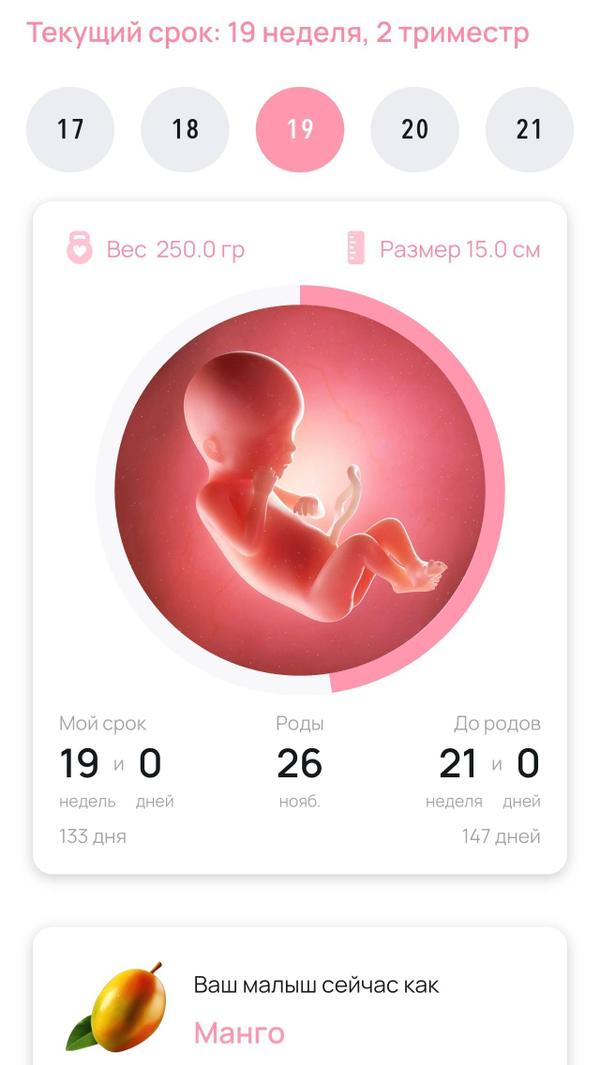Tap the pink ruler size icon
Screen dimensions: 600x1065
click(x=356, y=248)
